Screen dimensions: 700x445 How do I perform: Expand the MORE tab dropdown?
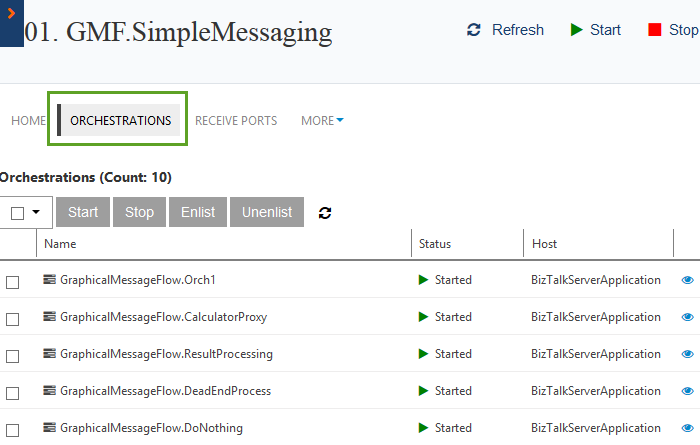[322, 121]
